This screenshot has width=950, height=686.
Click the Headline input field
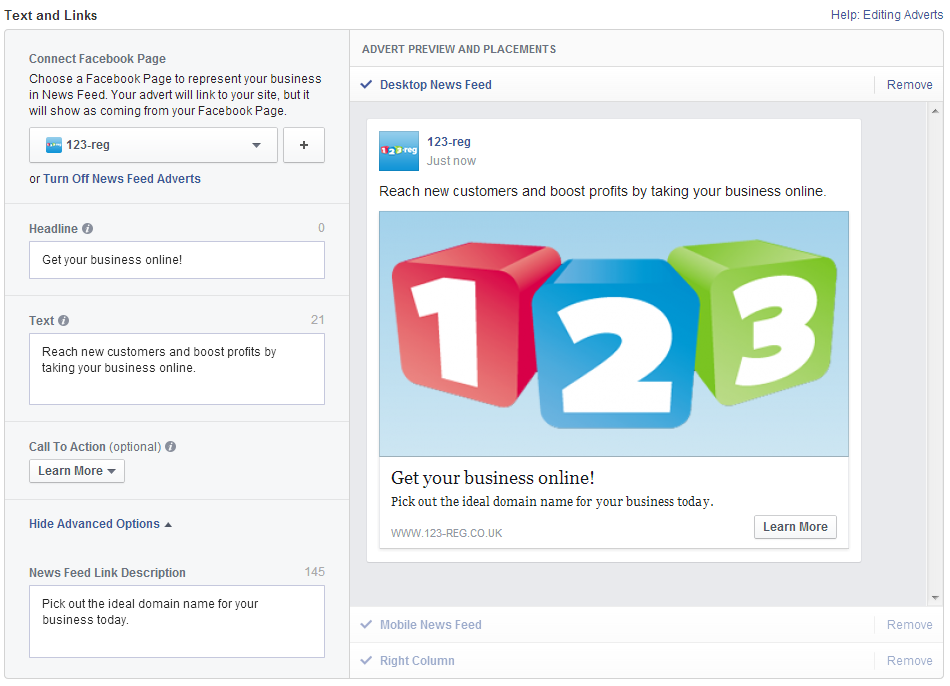[x=177, y=260]
